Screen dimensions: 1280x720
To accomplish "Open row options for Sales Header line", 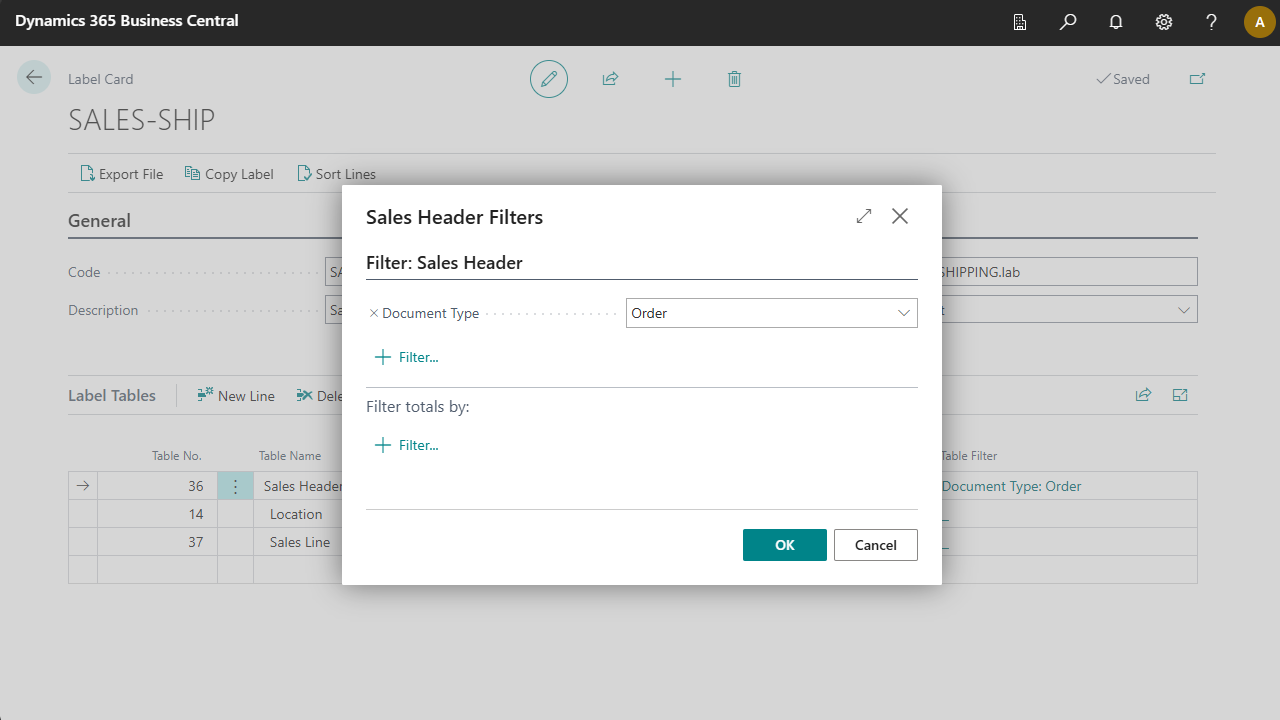I will click(235, 486).
